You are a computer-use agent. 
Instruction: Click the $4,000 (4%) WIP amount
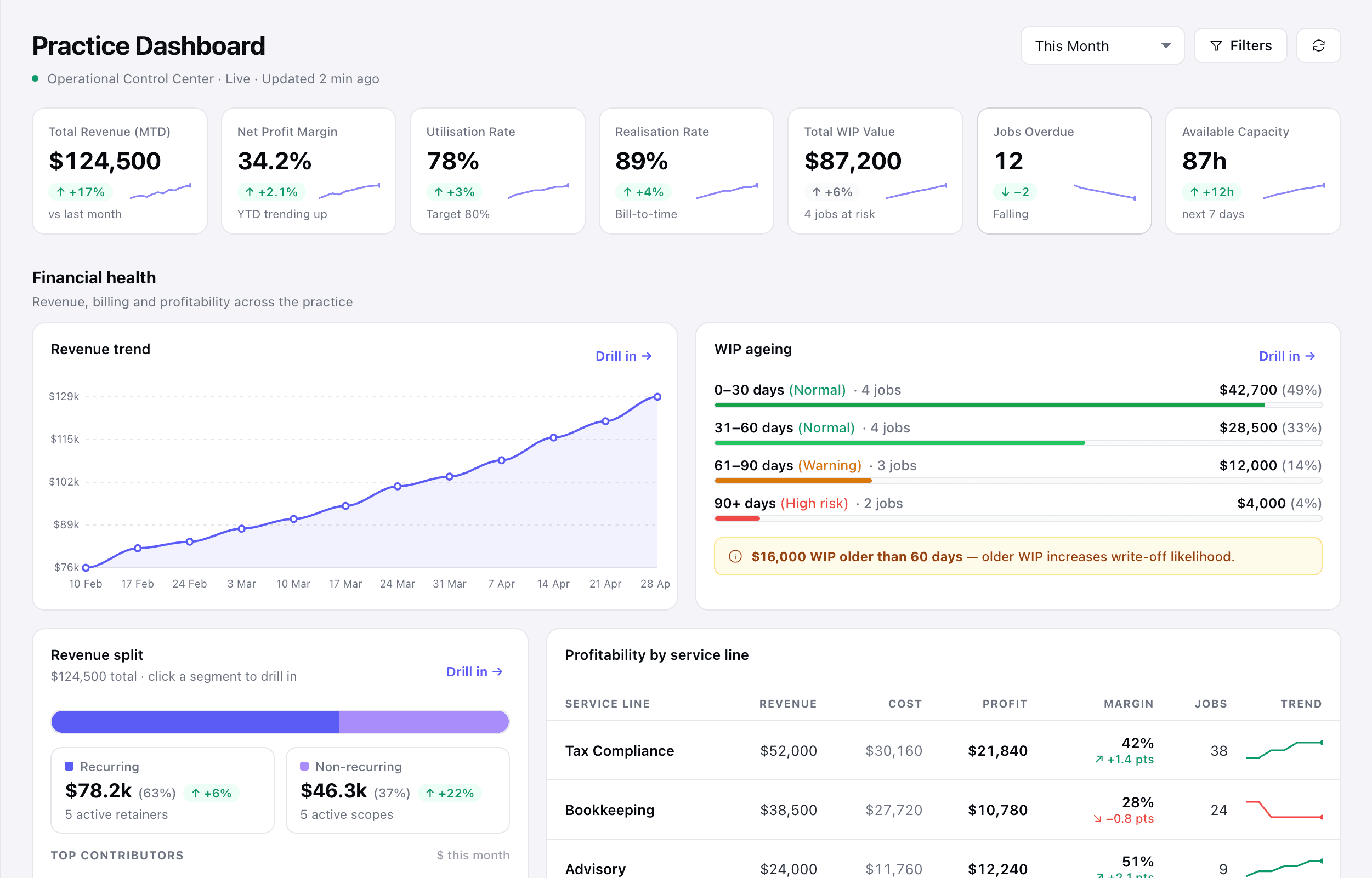click(x=1279, y=503)
